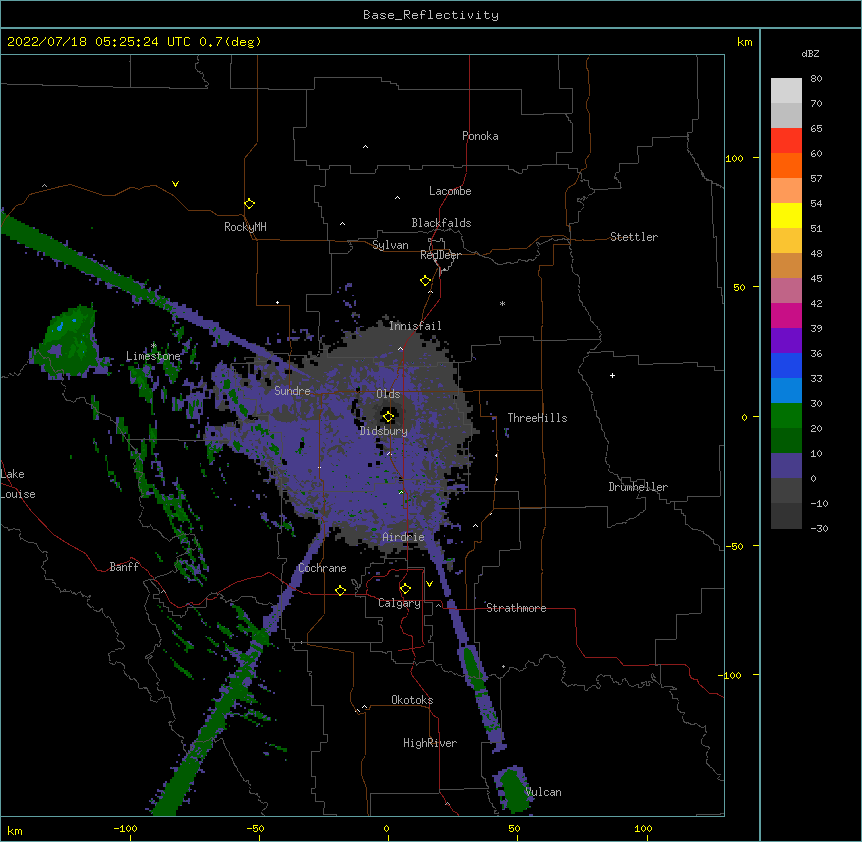Click the Blackfalds city label

[x=441, y=223]
